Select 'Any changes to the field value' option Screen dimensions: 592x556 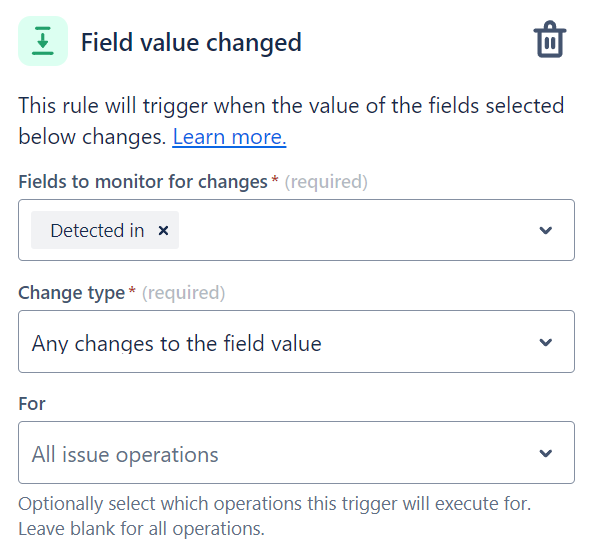[x=176, y=343]
